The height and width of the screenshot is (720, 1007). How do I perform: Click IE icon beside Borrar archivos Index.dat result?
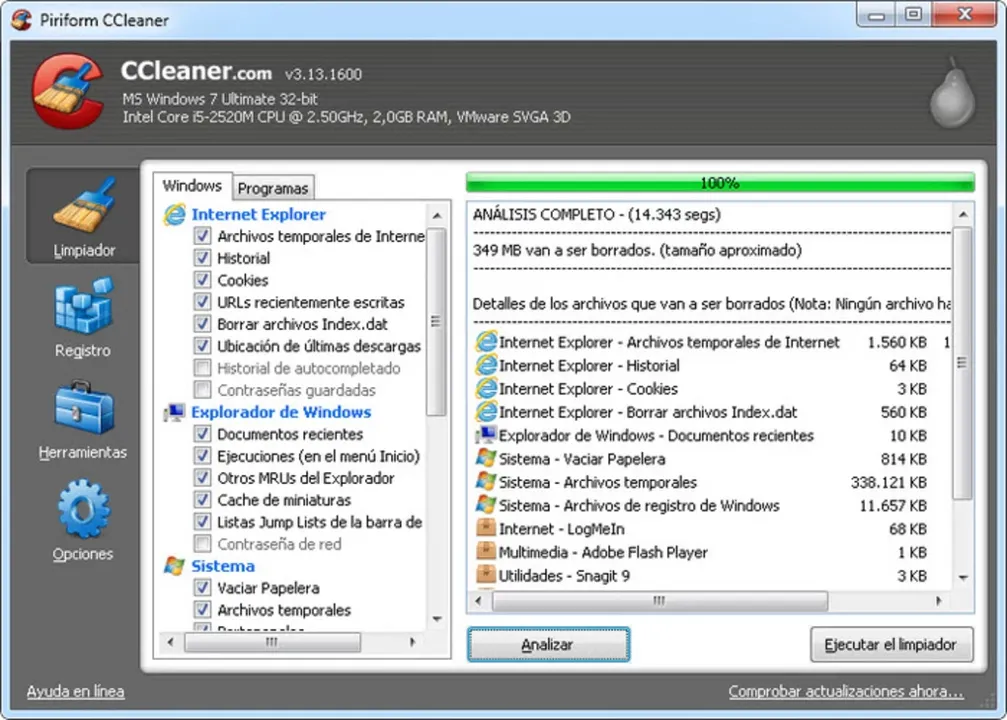(486, 412)
